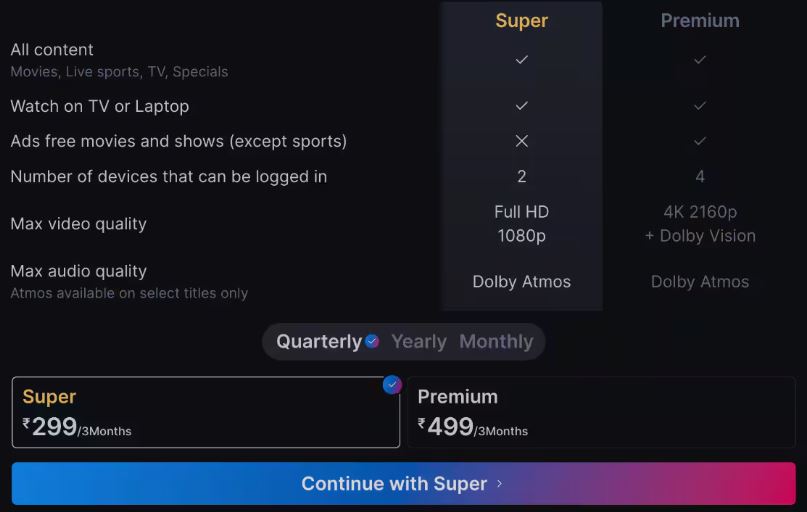Switch to Monthly billing

point(496,341)
